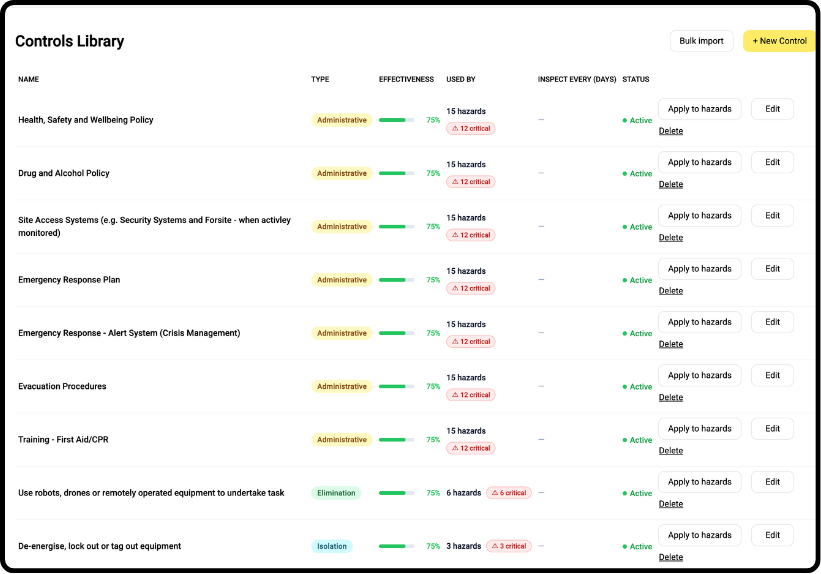
Task: Click the USED BY column header
Action: pos(461,79)
